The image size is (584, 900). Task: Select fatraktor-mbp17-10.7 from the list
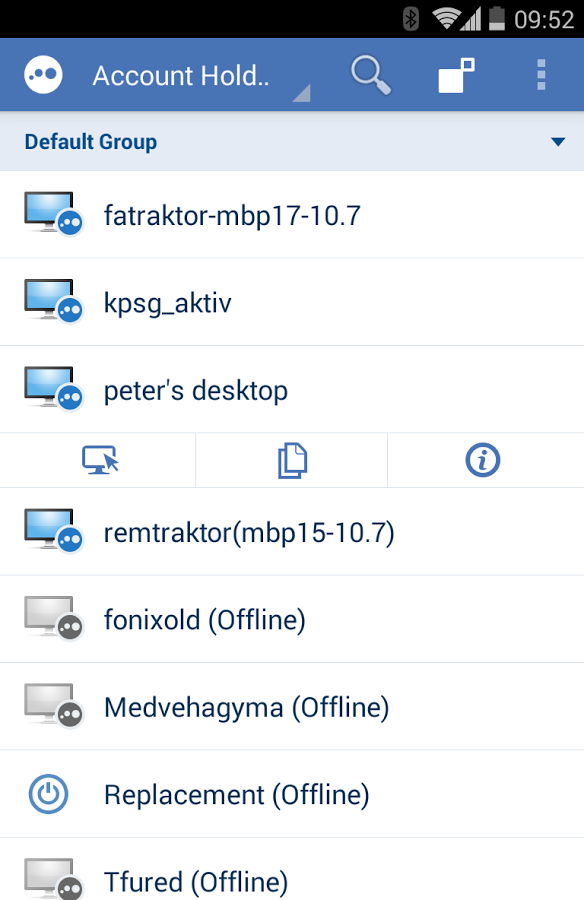pos(292,215)
